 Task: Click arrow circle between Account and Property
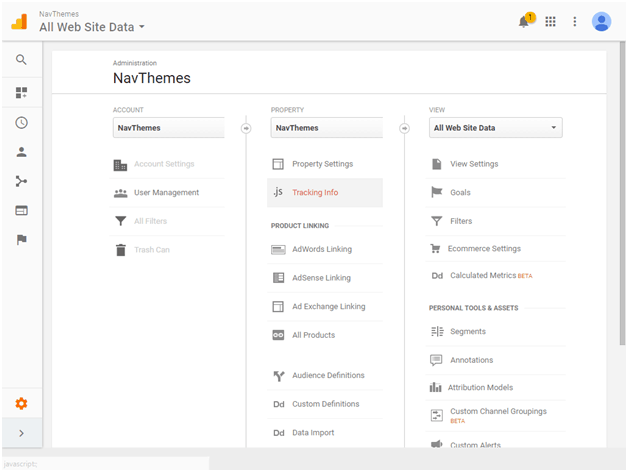(x=246, y=128)
